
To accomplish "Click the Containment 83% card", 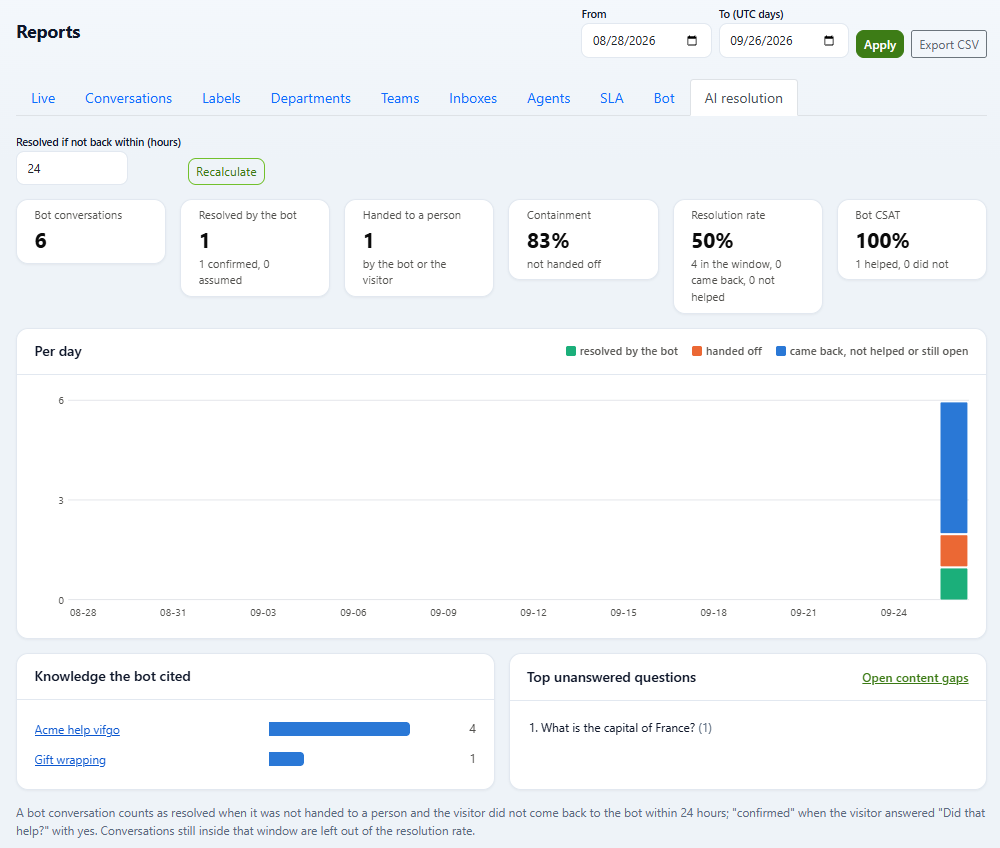I will [583, 240].
